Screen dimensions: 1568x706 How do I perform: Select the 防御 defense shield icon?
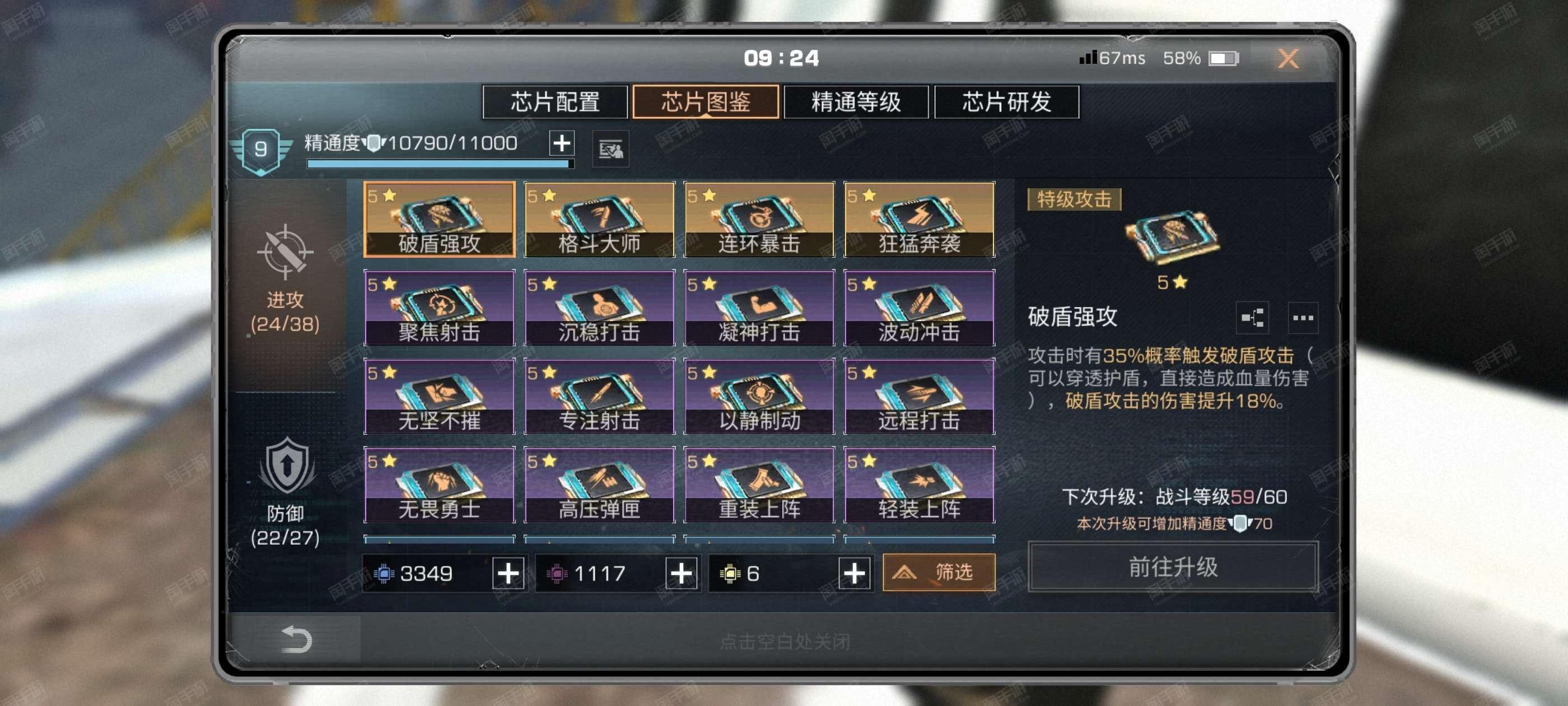[x=287, y=466]
